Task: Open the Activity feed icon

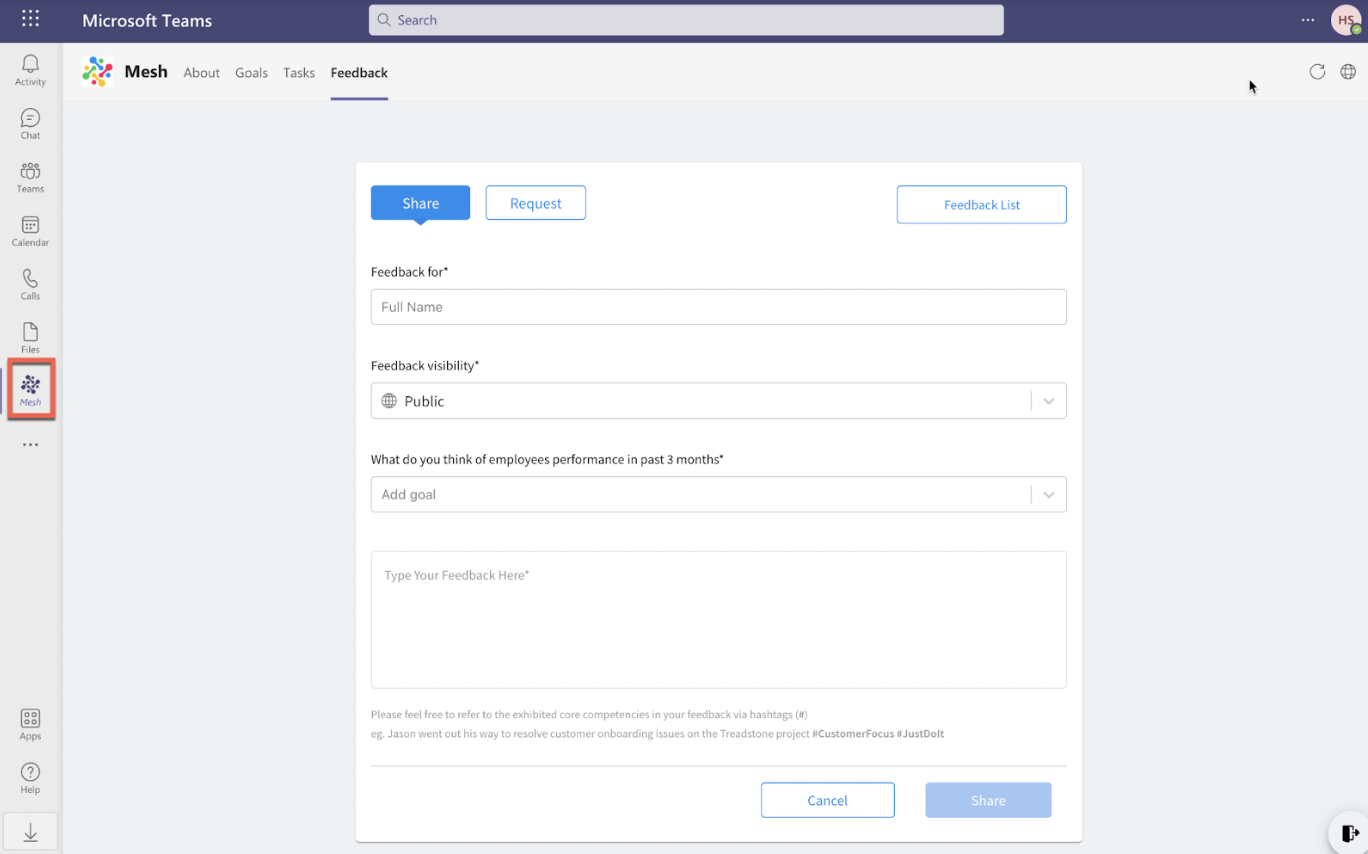Action: (30, 70)
